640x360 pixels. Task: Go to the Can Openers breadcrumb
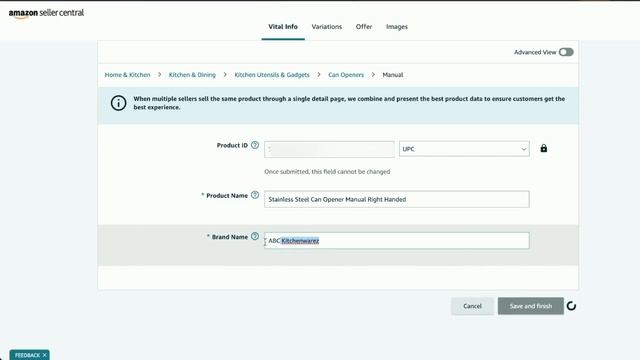pyautogui.click(x=346, y=75)
